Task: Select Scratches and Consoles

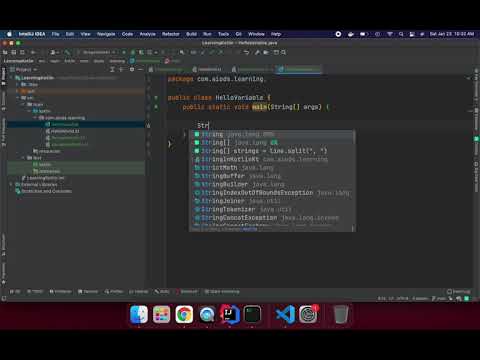Action: tap(44, 191)
